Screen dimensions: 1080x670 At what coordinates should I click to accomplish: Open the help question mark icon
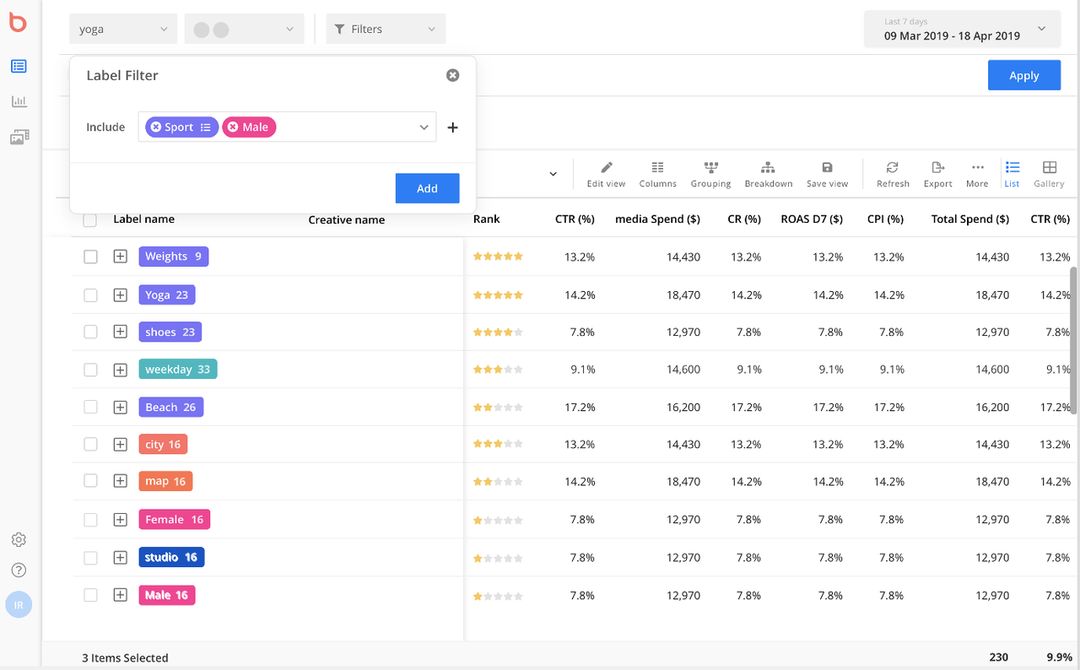click(x=19, y=570)
